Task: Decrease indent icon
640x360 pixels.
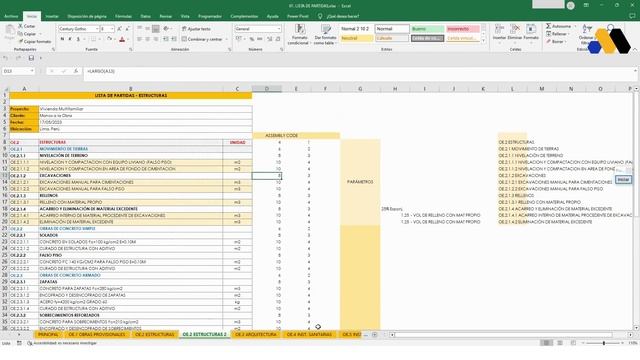Action: point(166,39)
